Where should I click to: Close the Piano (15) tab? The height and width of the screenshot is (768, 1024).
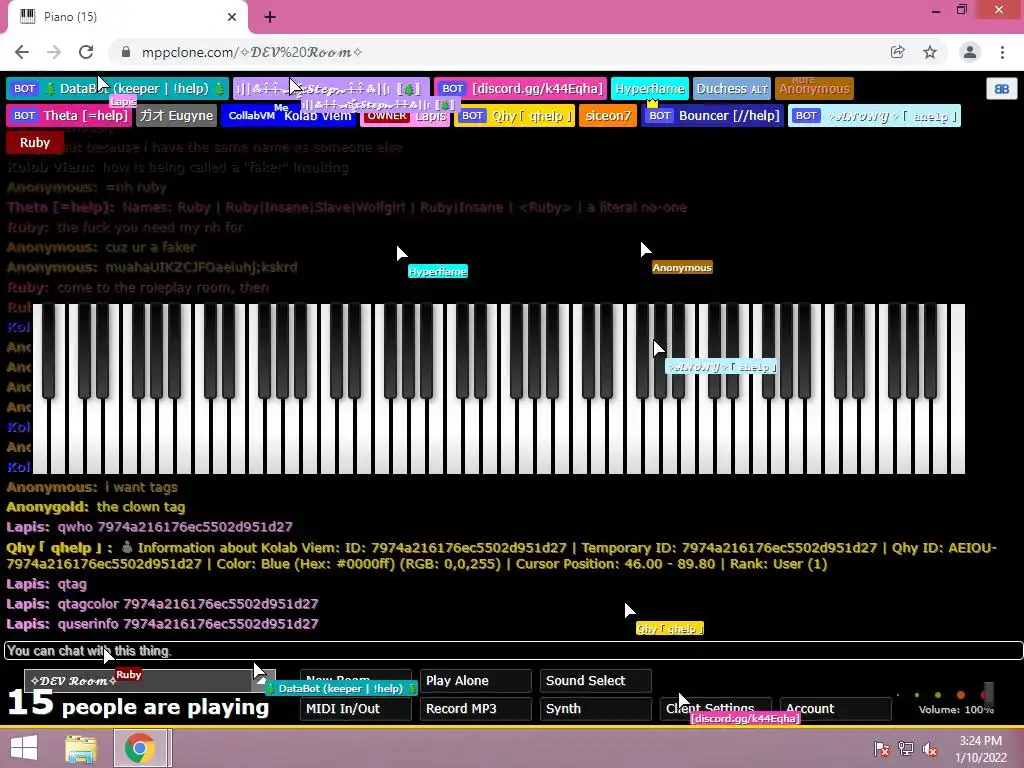point(232,17)
